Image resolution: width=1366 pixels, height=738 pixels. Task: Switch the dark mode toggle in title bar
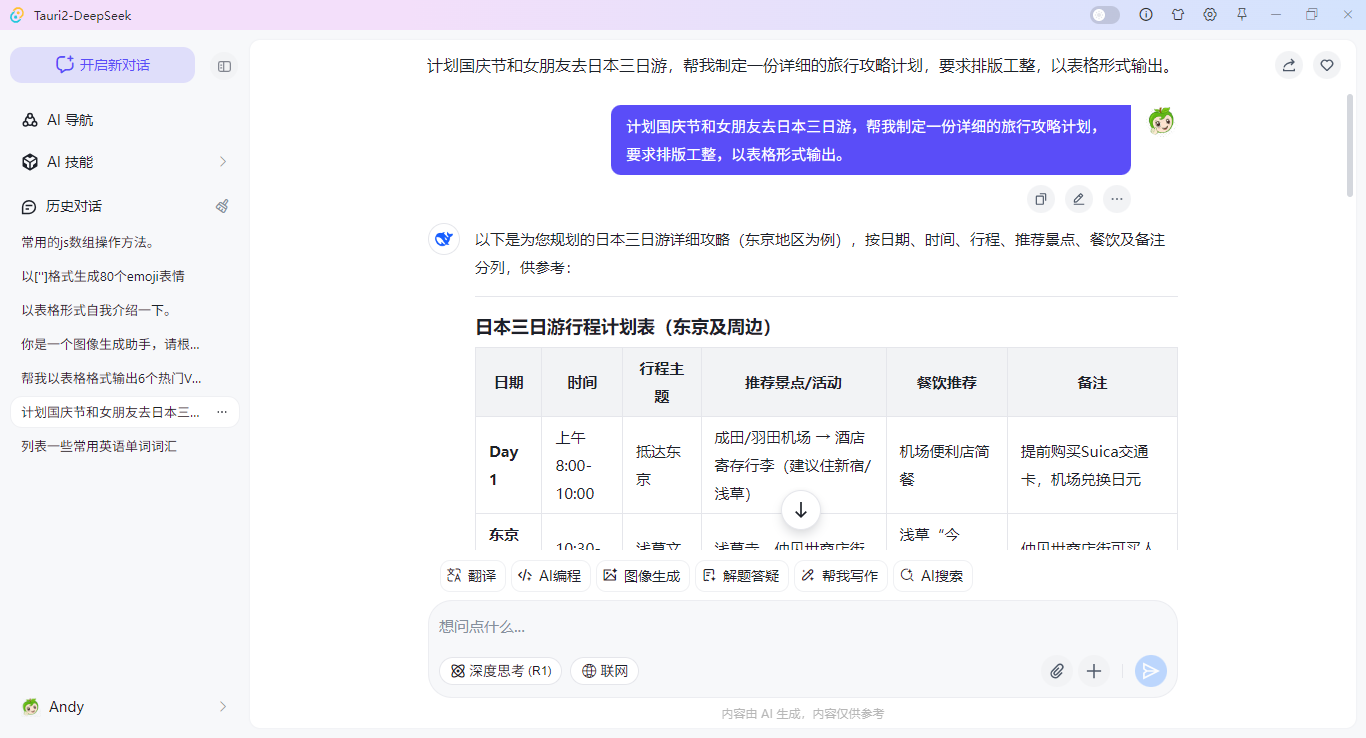click(x=1104, y=15)
